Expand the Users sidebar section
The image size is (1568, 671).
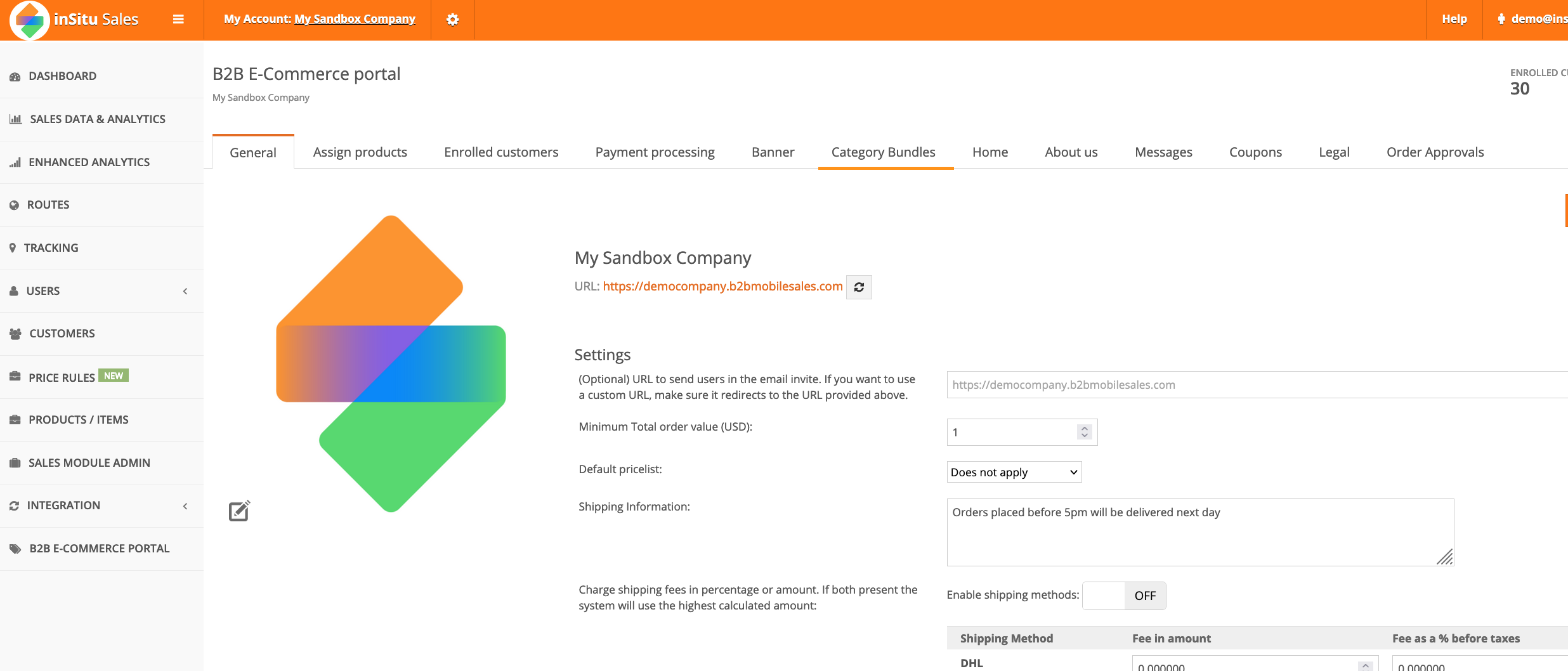[101, 291]
